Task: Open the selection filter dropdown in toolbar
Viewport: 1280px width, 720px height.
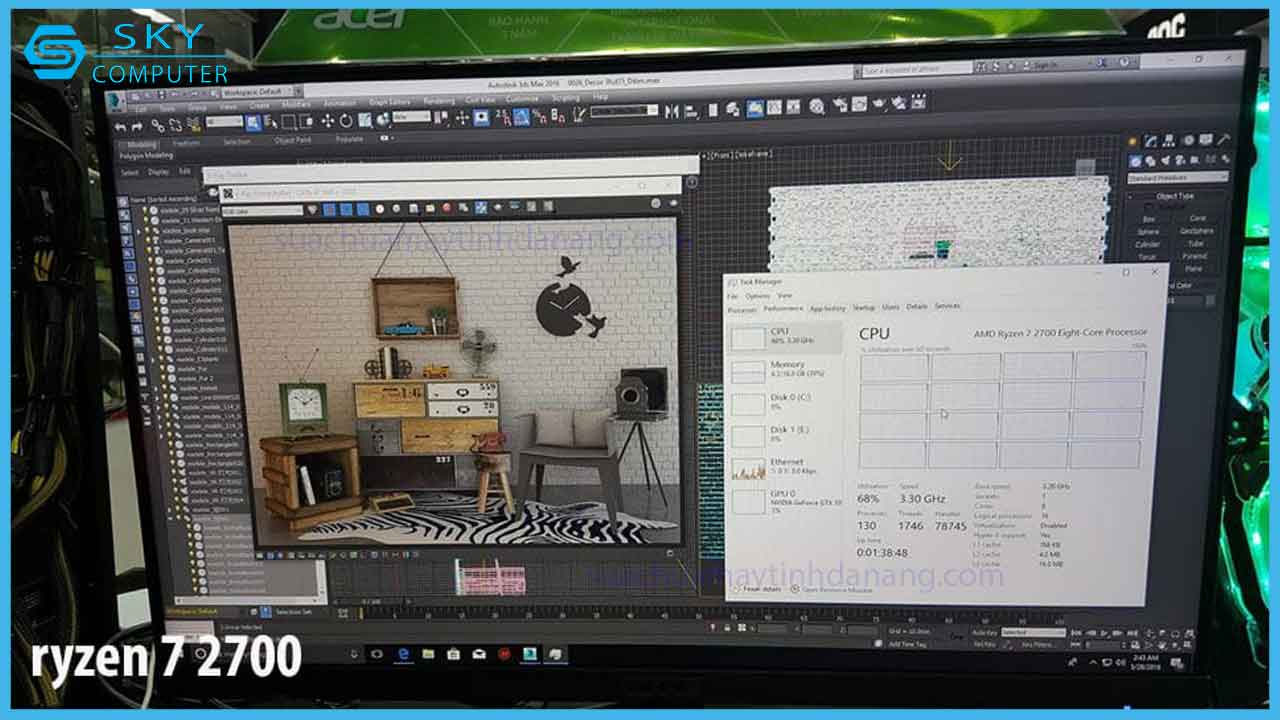Action: coord(224,121)
